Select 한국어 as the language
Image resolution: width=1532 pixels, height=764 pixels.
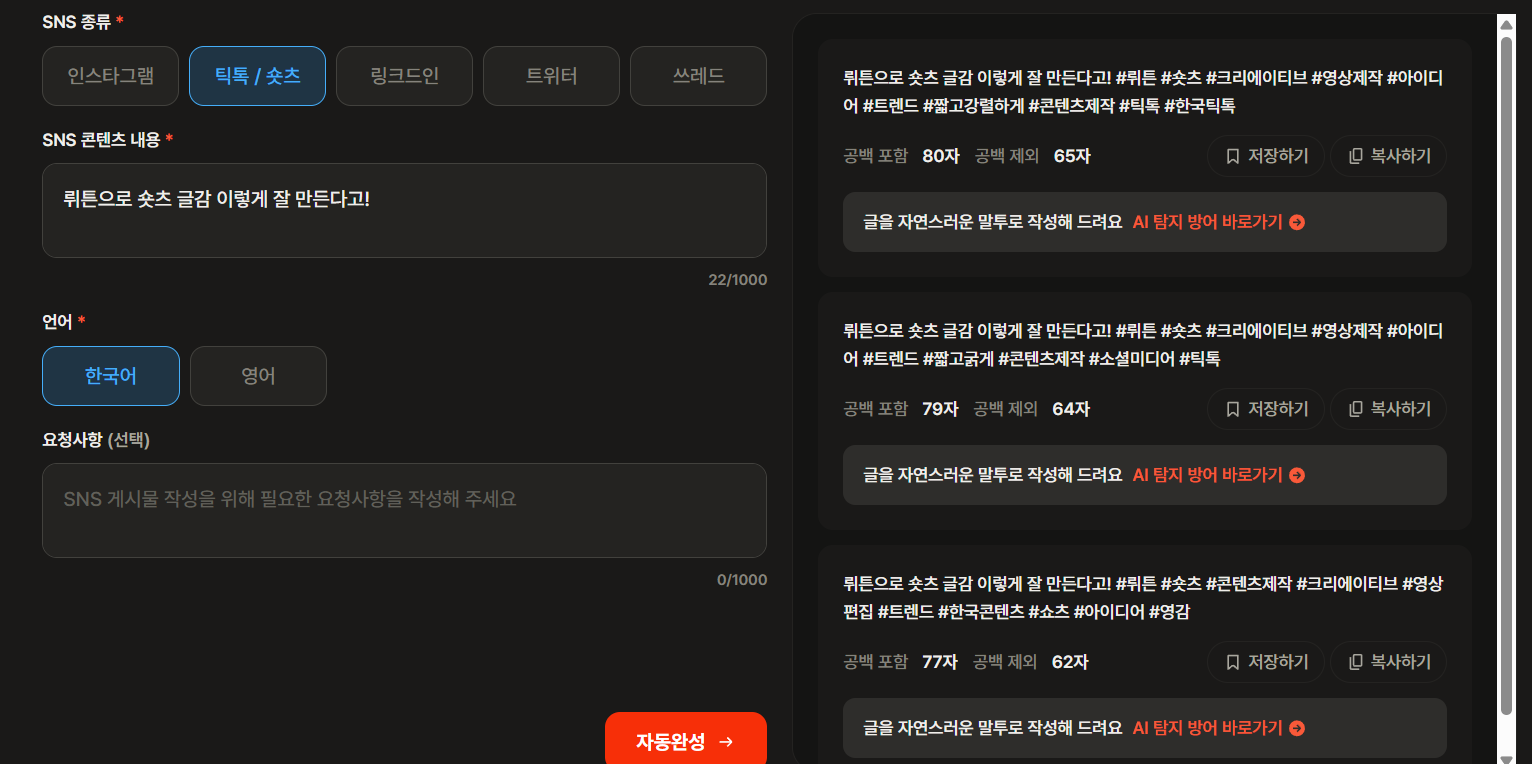point(110,375)
